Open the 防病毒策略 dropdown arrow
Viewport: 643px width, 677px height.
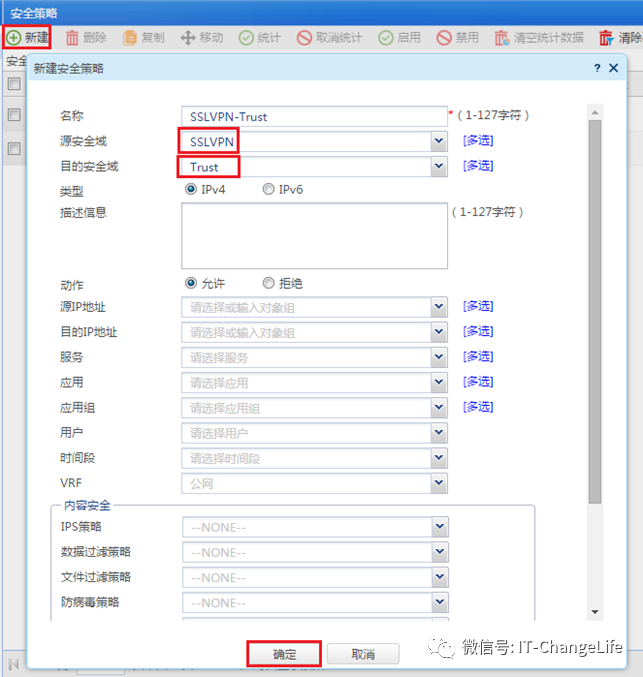pos(440,602)
